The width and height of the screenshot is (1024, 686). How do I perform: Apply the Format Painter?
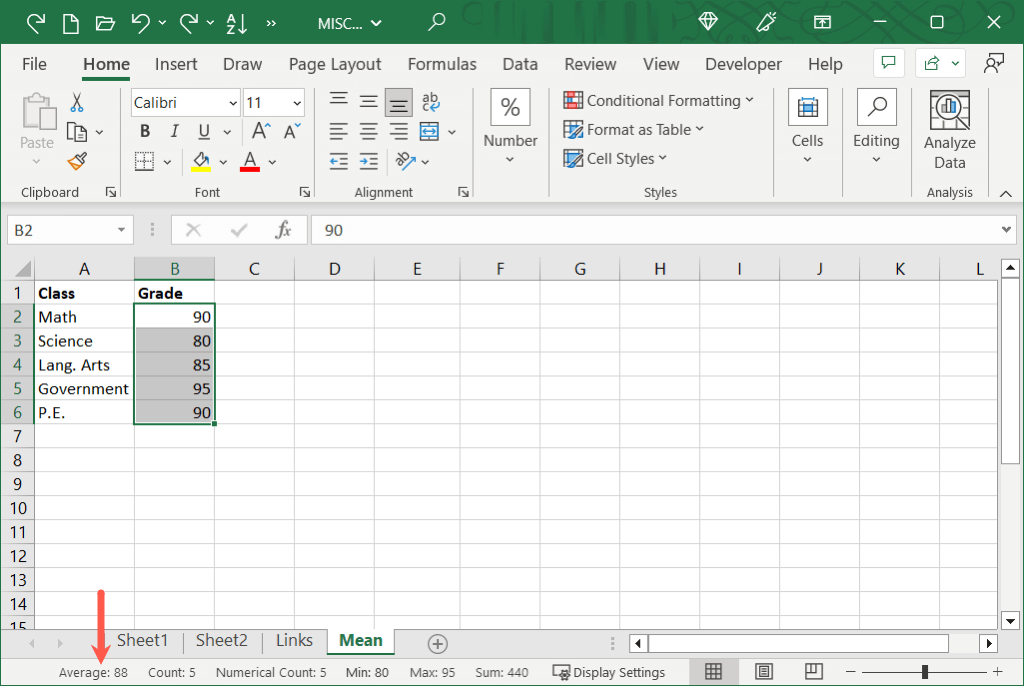[74, 161]
